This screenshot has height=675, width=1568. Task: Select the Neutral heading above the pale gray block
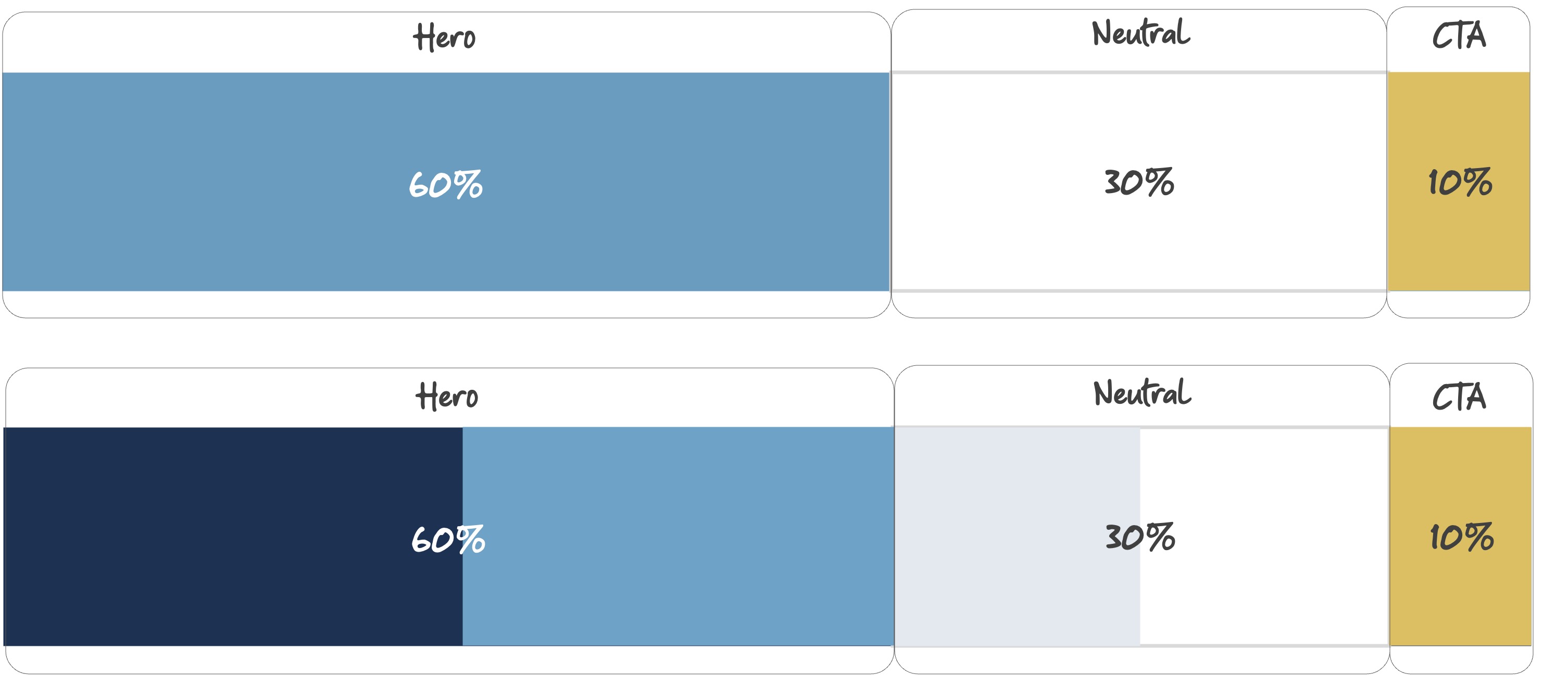coord(1143,393)
